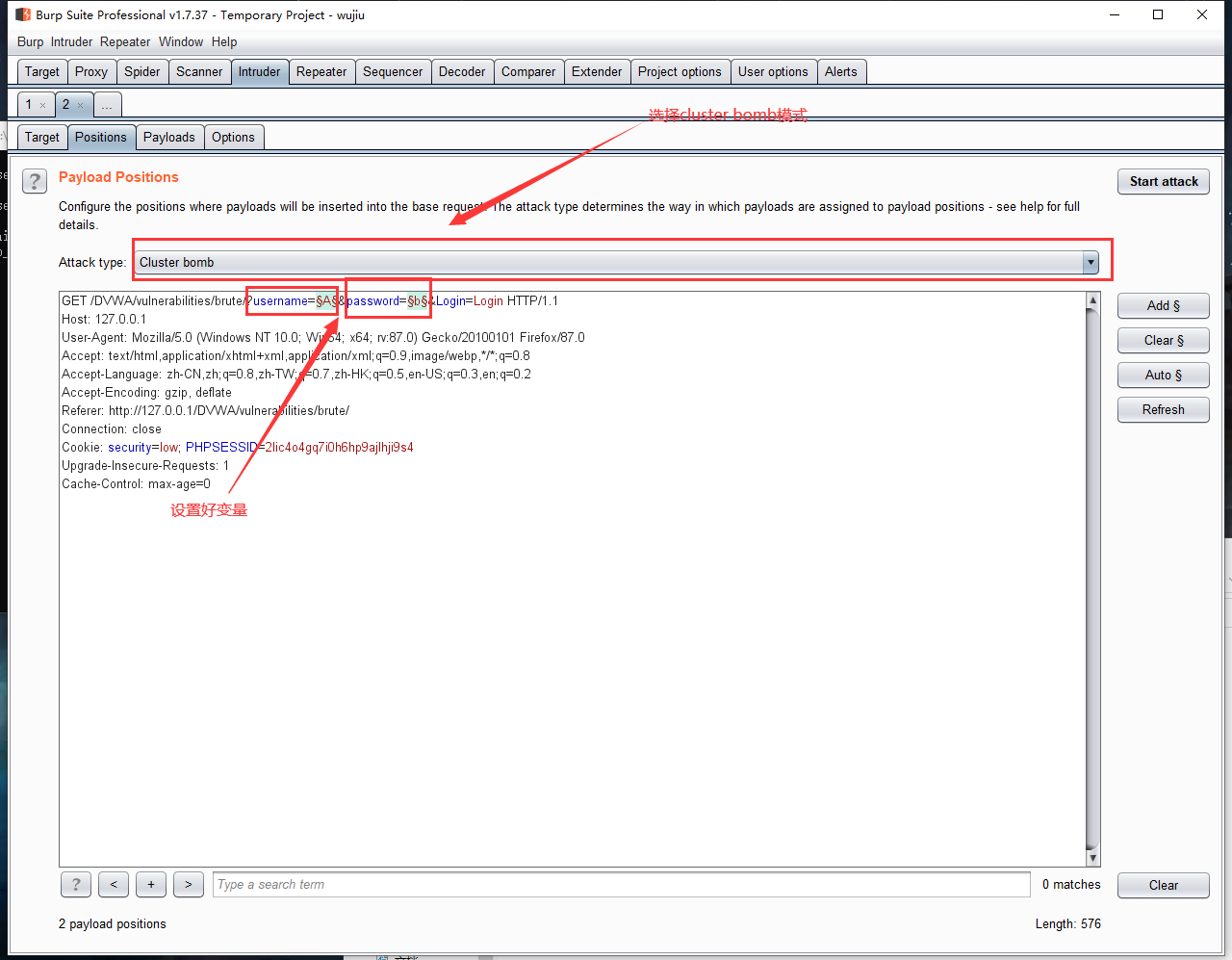Close Intruder attack tab 1

click(x=43, y=105)
